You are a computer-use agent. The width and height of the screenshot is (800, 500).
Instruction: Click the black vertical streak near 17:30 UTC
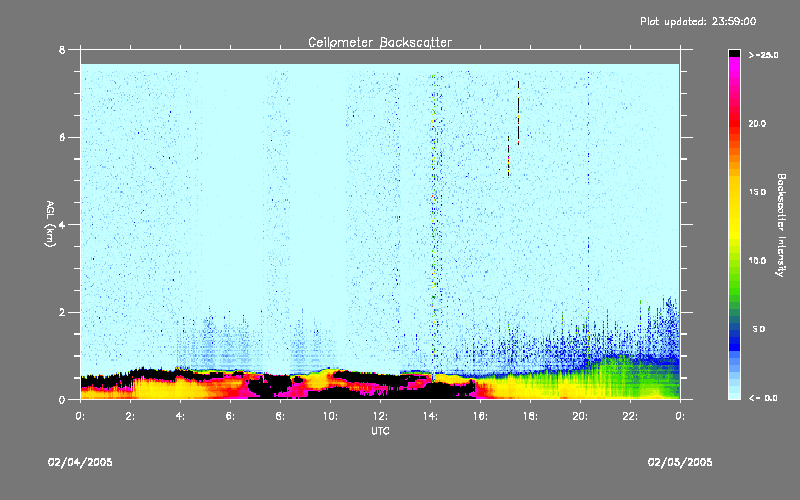(x=518, y=112)
